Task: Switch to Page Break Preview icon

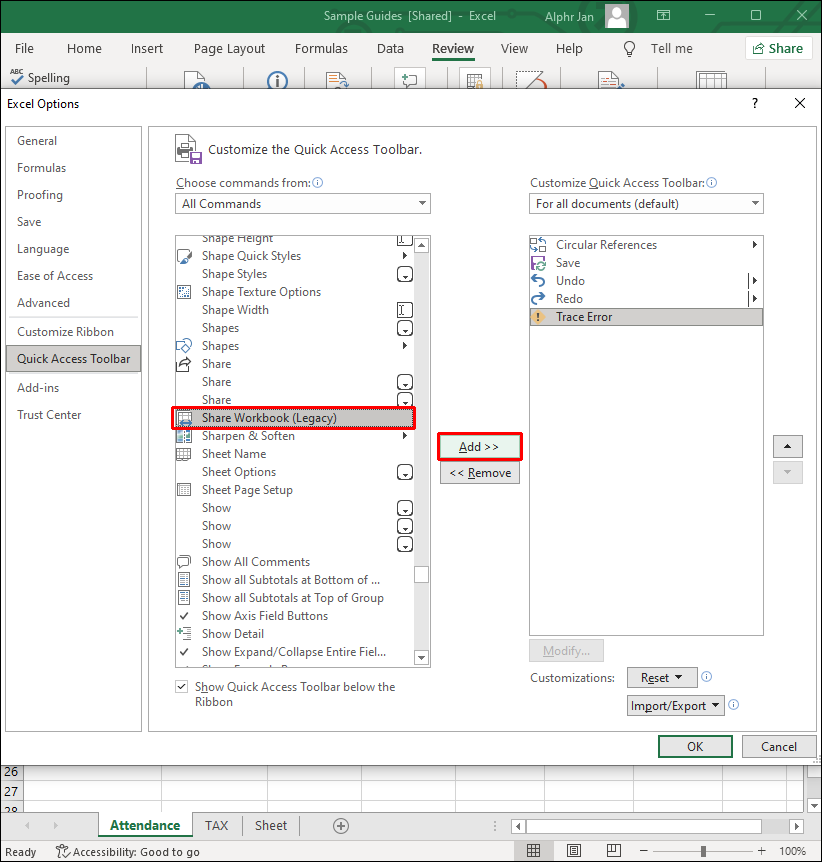Action: 614,851
